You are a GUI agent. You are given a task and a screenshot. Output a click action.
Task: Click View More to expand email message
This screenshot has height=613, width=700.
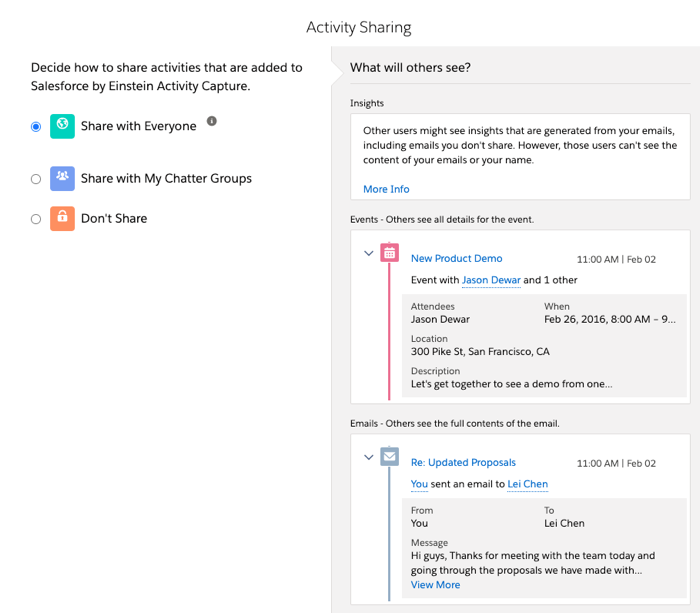point(435,584)
